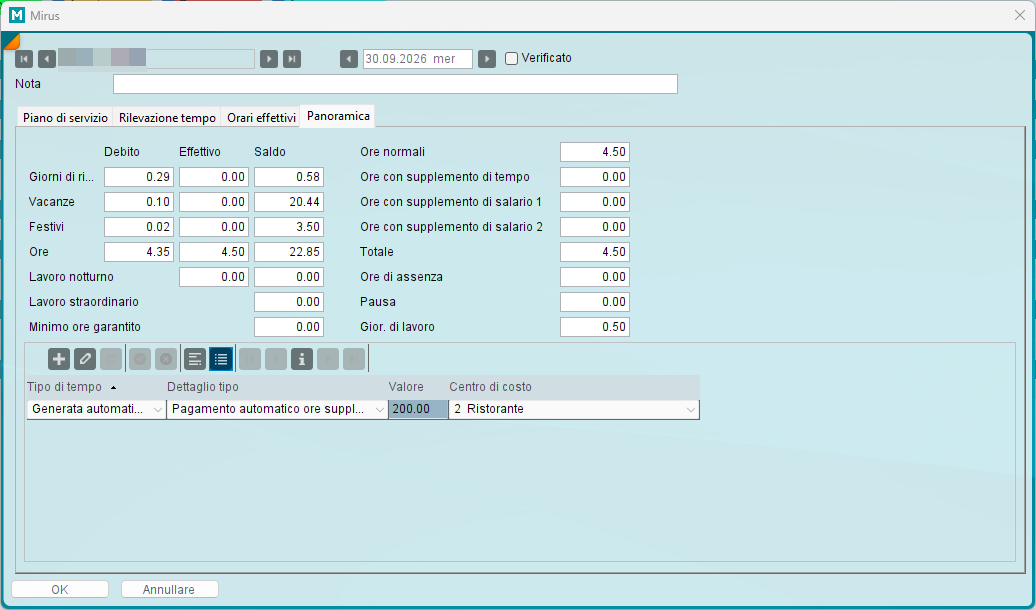Sort by the Tipo di tempo column header
Viewport: 1036px width, 610px height.
click(96, 387)
